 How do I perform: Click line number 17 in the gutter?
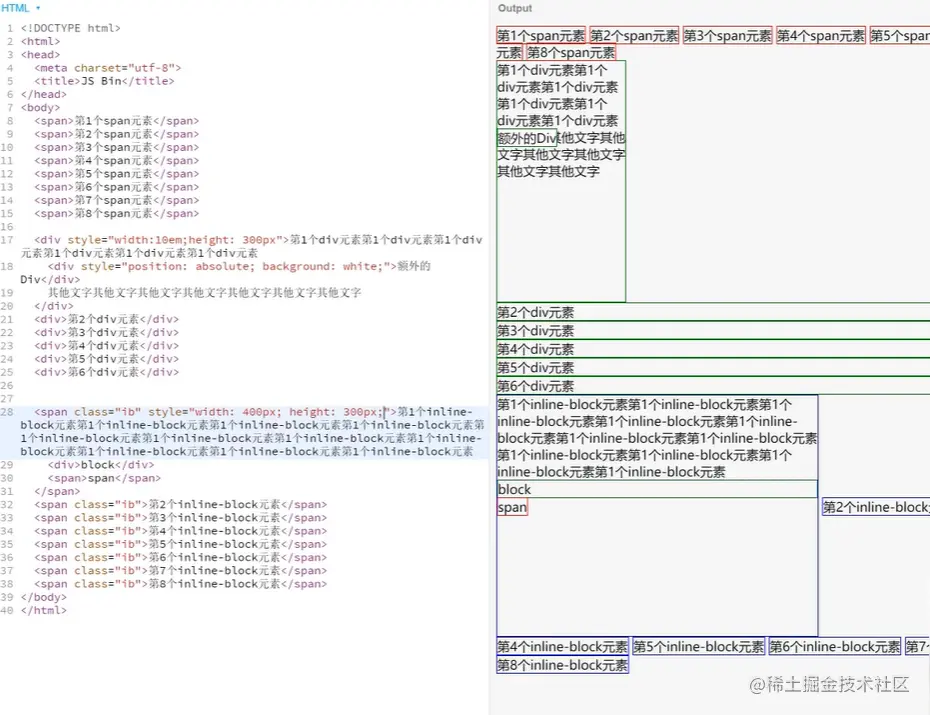(x=7, y=240)
